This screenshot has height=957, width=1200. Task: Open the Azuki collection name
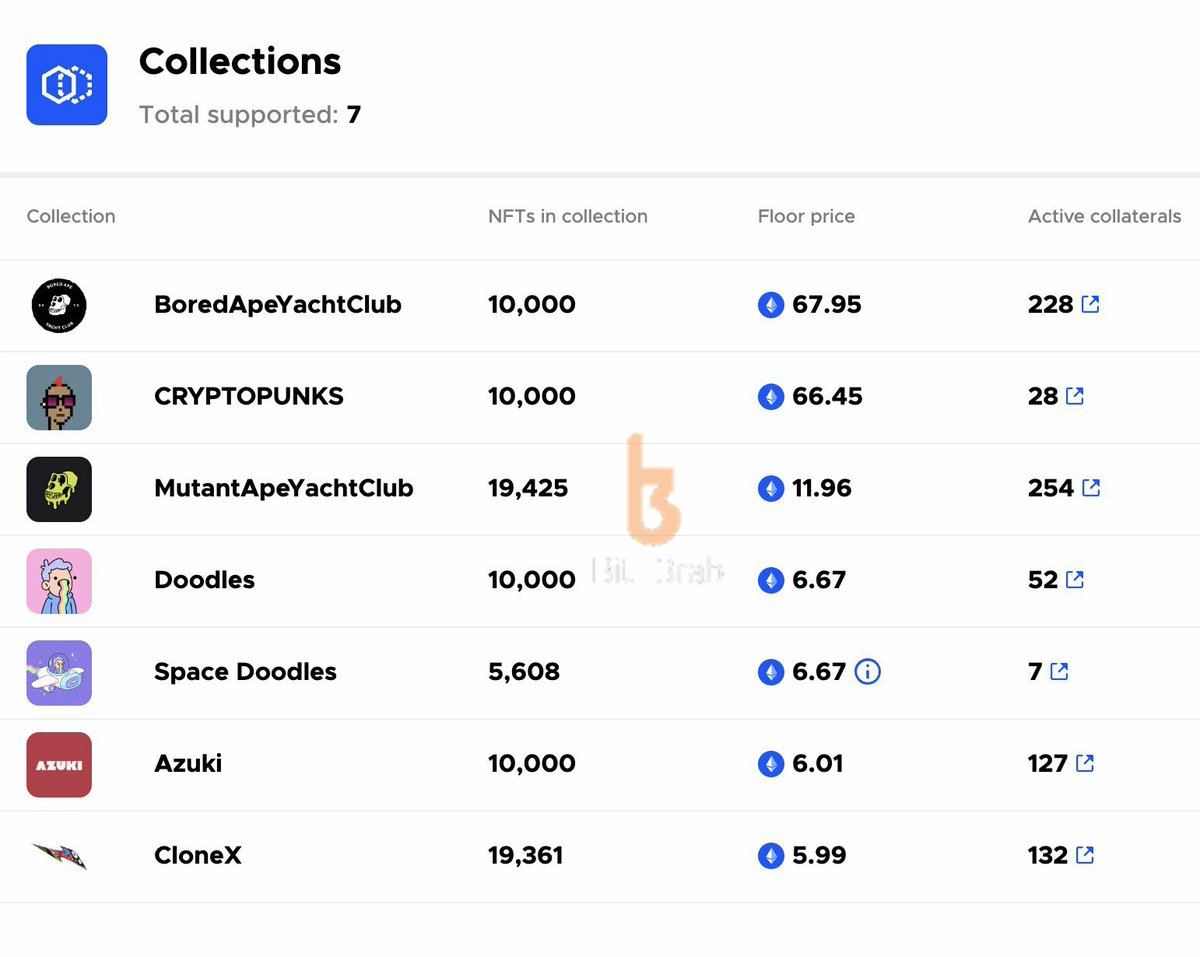tap(188, 764)
